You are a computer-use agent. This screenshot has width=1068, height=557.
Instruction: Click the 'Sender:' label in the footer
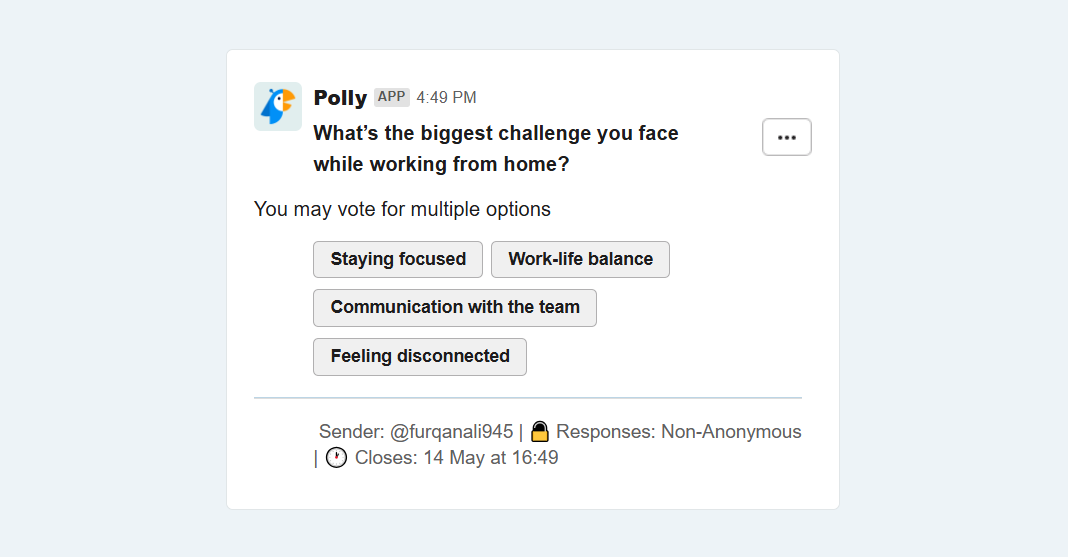pos(351,432)
